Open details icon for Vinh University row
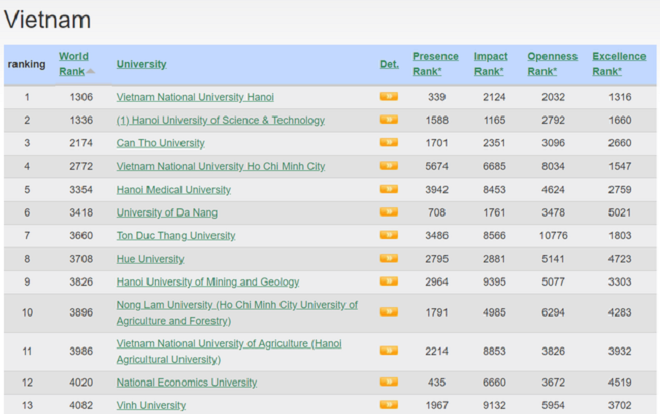Screen dimensions: 660x414 388,405
